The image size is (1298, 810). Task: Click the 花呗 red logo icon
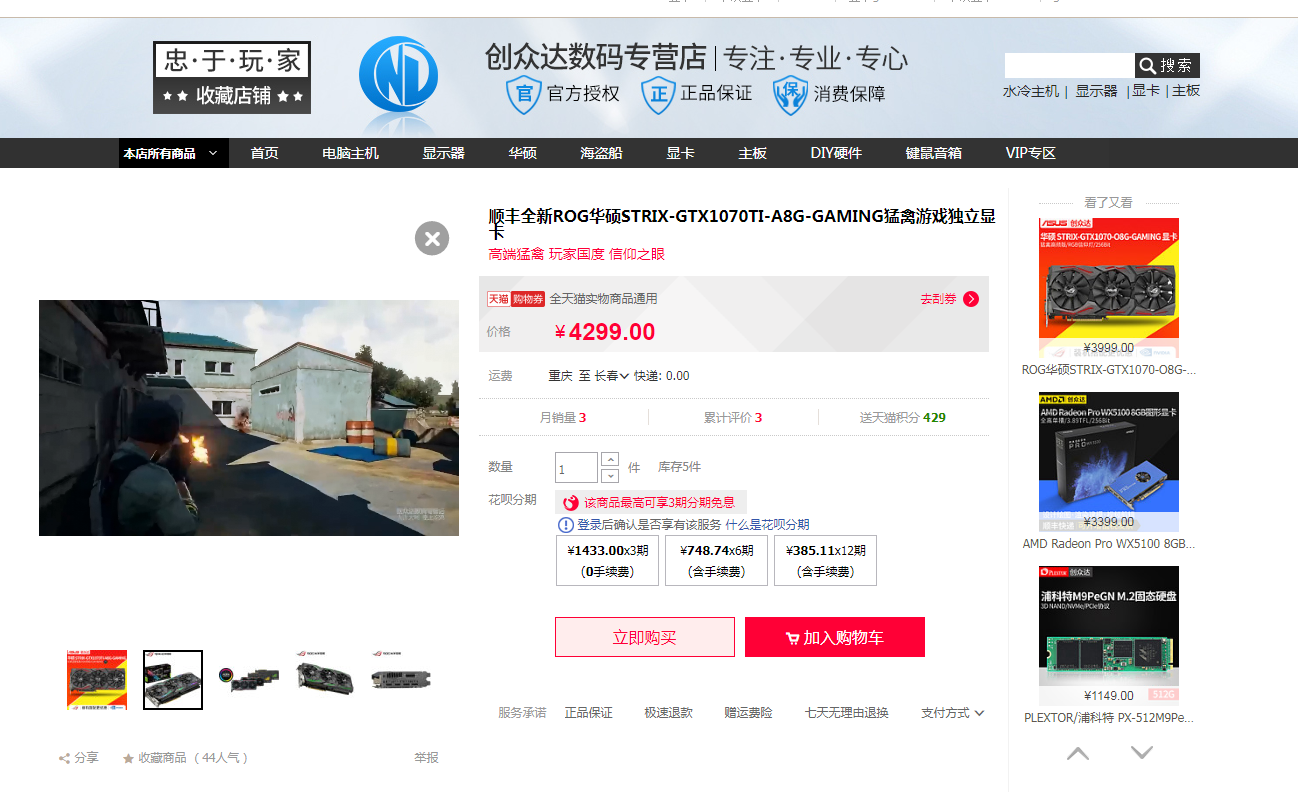click(x=571, y=503)
